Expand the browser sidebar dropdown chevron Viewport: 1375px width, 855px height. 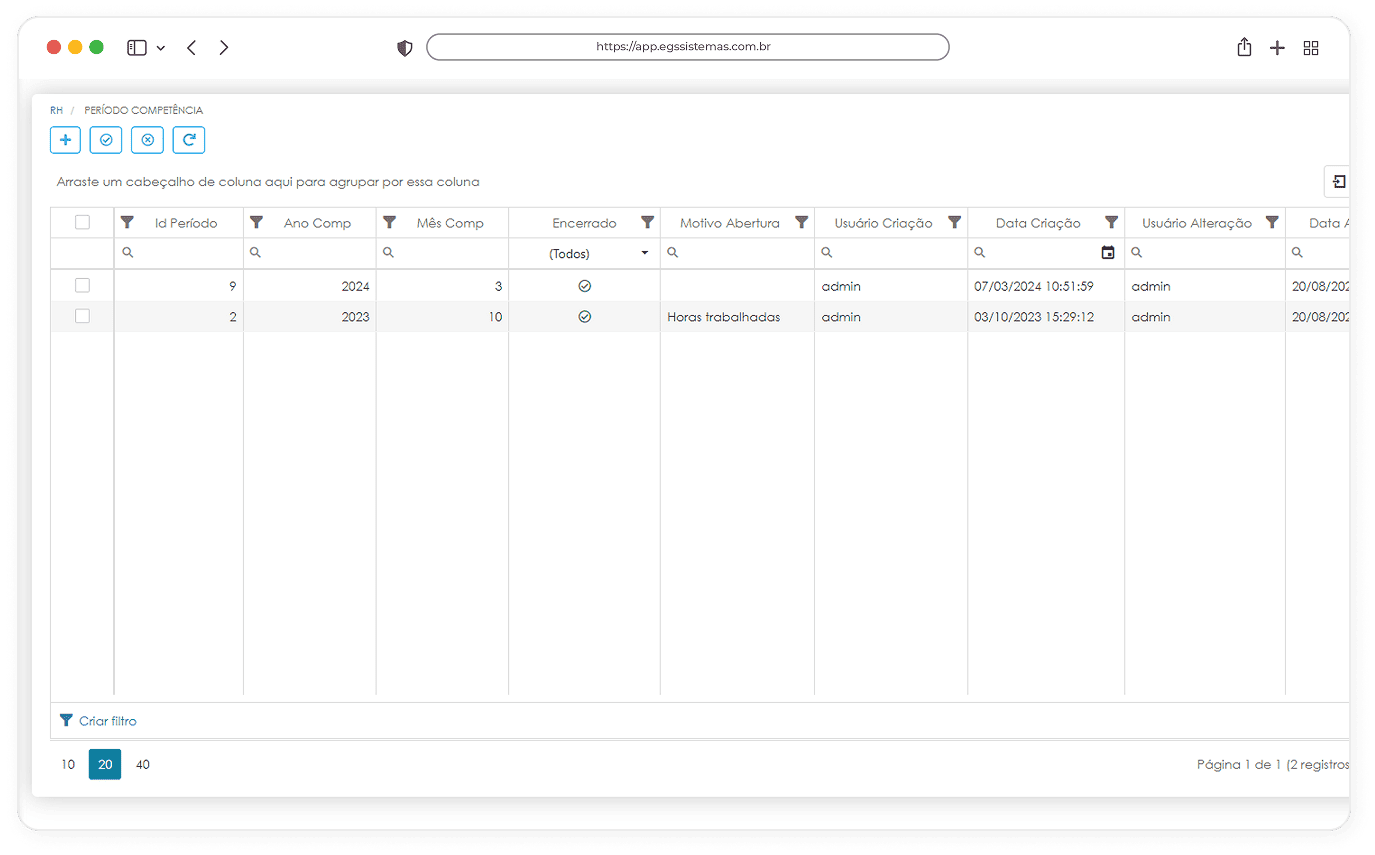tap(161, 48)
